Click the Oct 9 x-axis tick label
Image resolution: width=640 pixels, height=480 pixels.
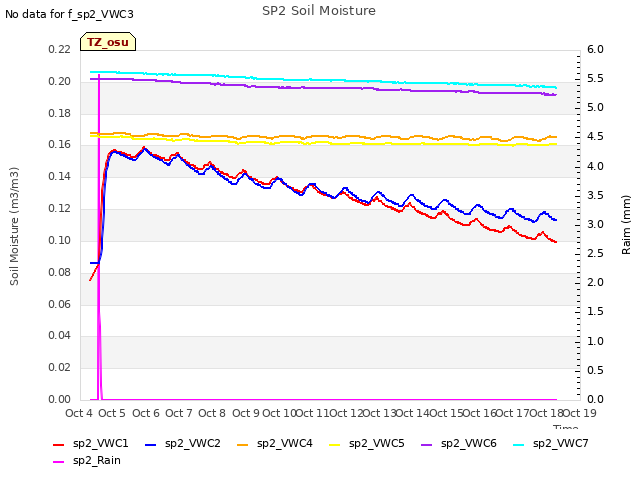coord(246,413)
